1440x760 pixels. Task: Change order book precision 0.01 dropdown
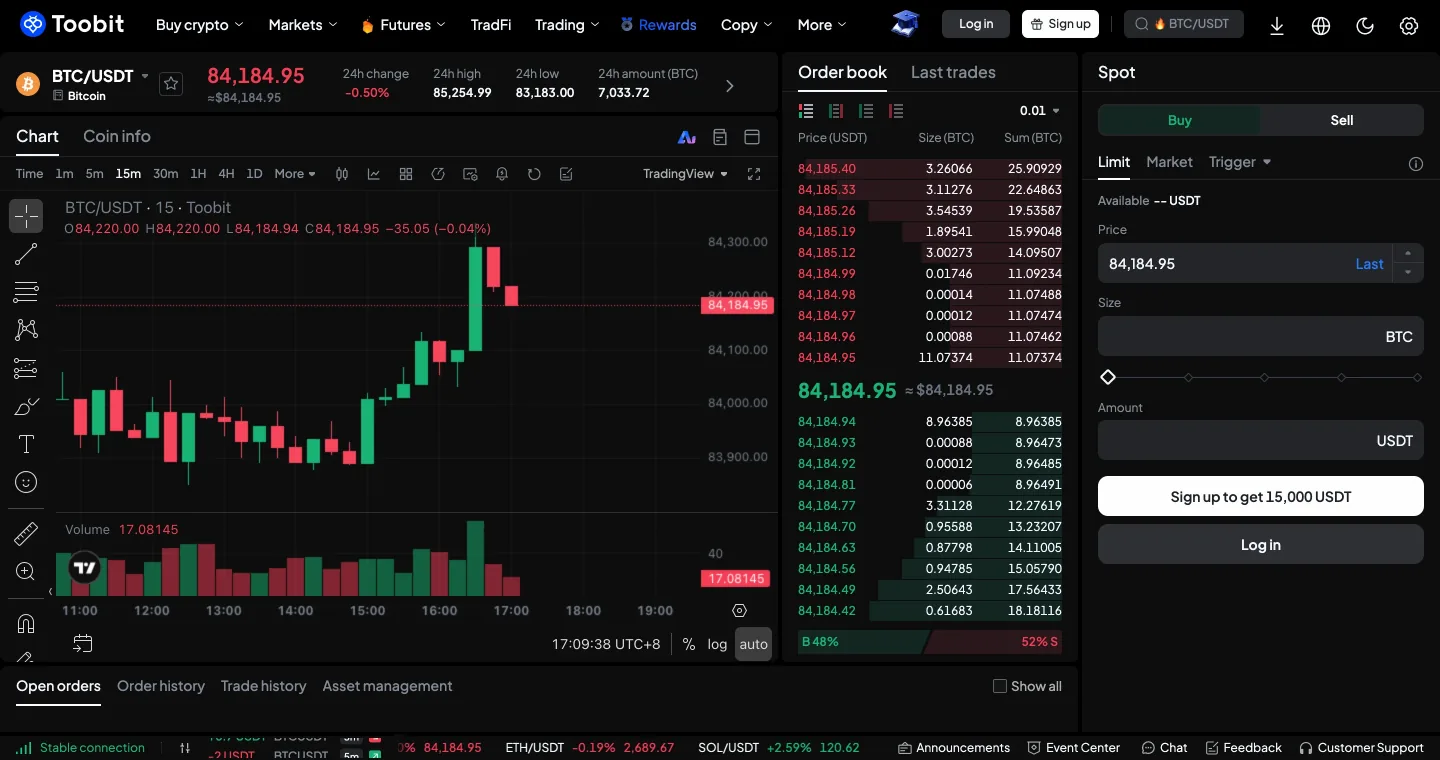[1040, 111]
